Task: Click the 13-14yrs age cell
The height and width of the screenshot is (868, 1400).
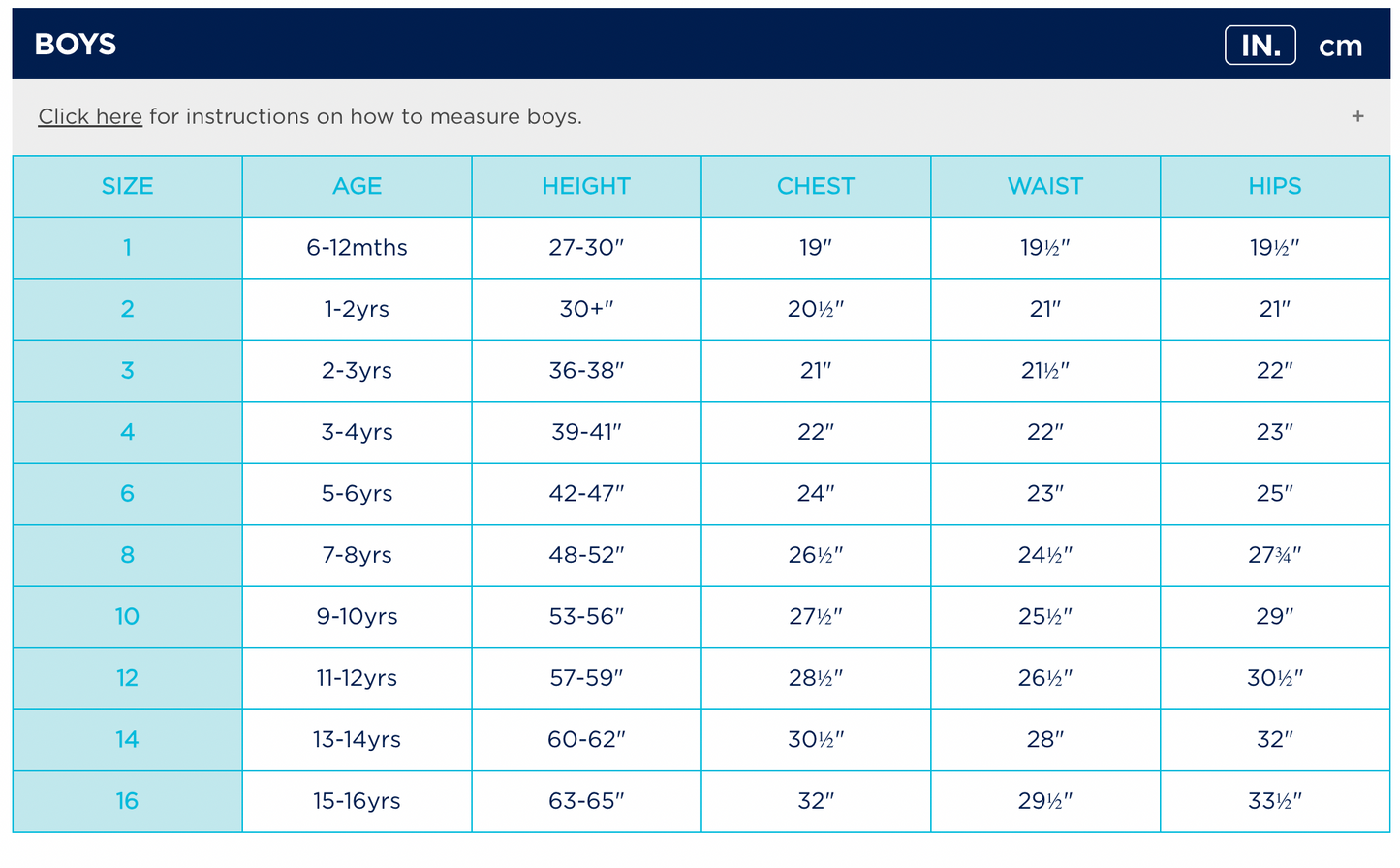Action: [x=357, y=740]
